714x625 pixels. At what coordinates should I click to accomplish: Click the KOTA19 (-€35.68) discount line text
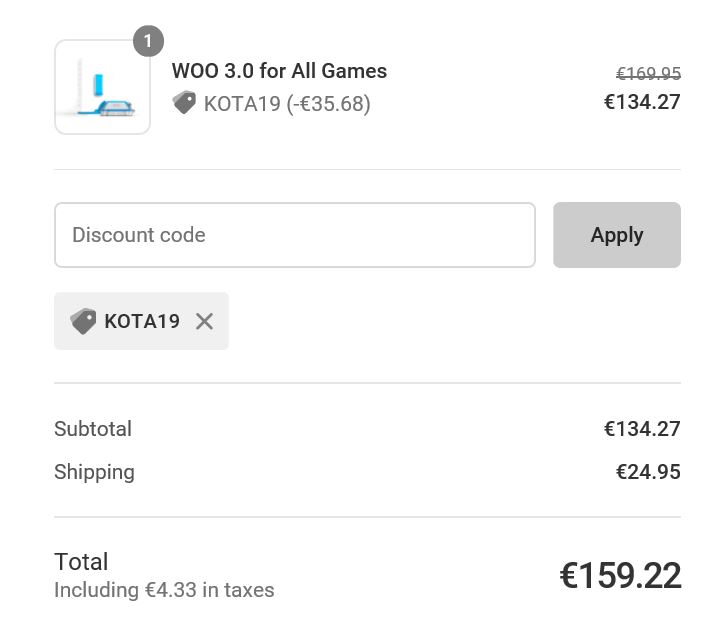pos(287,104)
